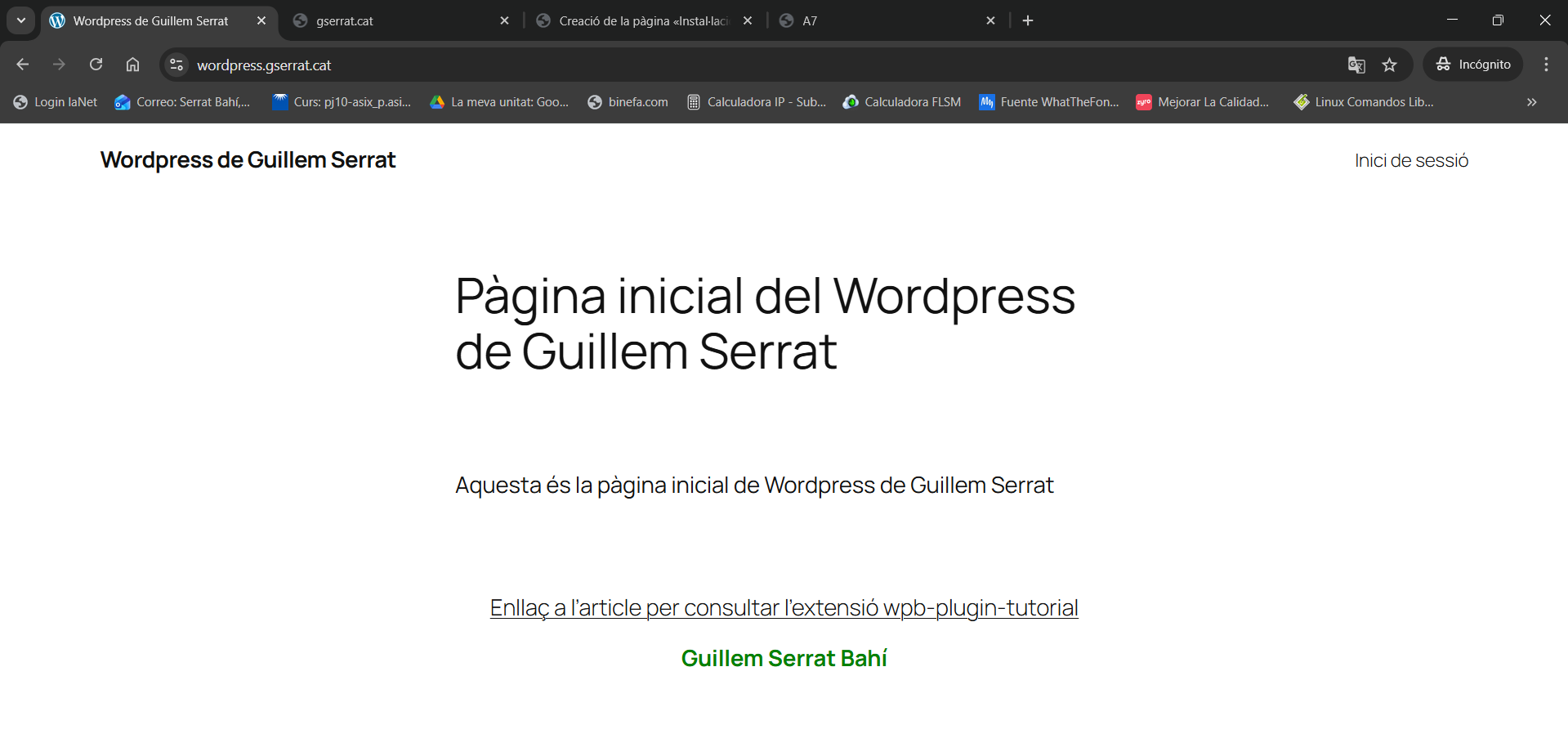Open the Linux Comandos bookmark
The width and height of the screenshot is (1568, 734).
click(x=1364, y=102)
